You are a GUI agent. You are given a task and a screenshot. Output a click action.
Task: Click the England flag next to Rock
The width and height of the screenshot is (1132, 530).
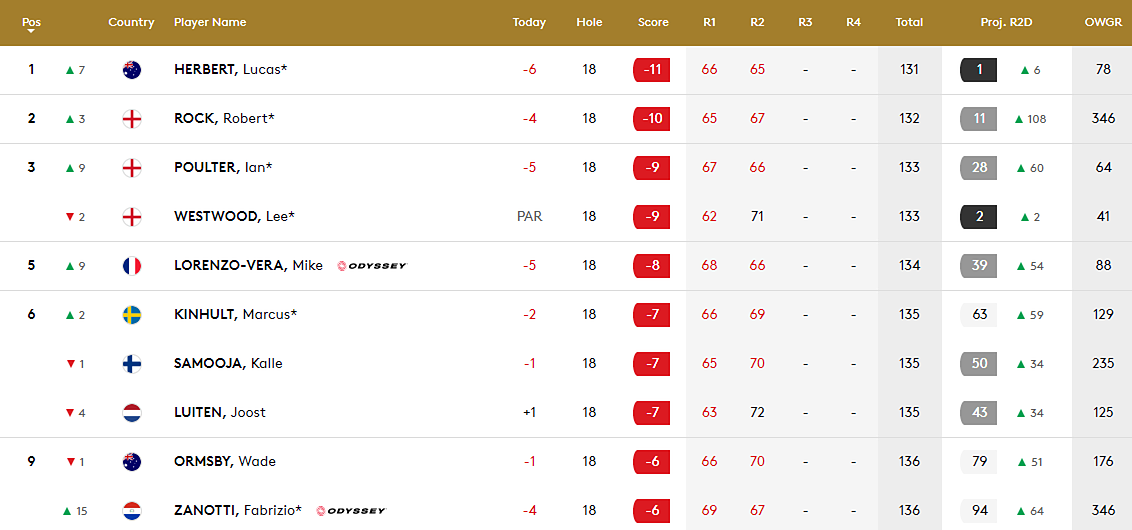point(131,119)
